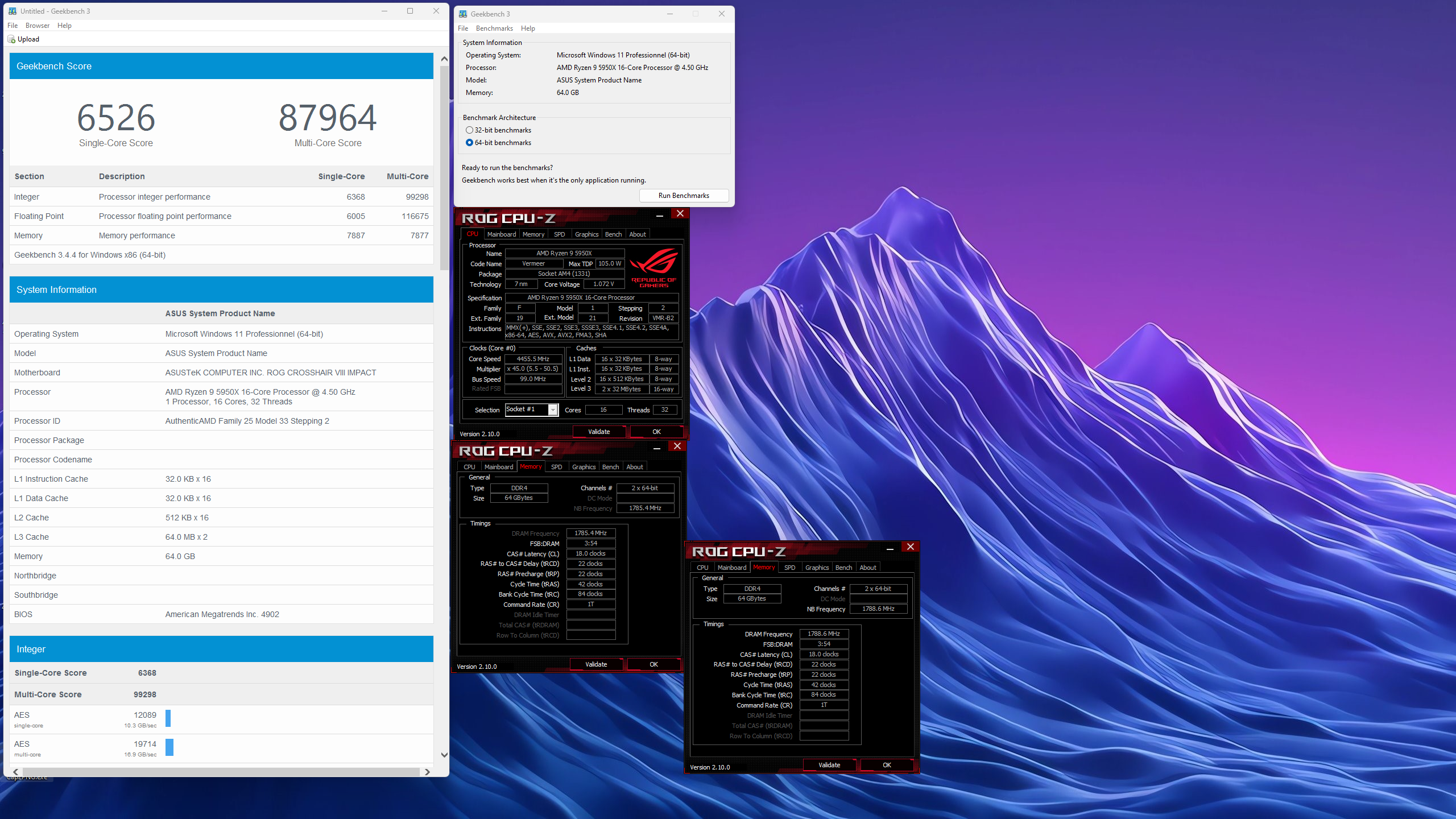
Task: Open Browser menu in Untitled Geekbench window
Action: (x=38, y=26)
